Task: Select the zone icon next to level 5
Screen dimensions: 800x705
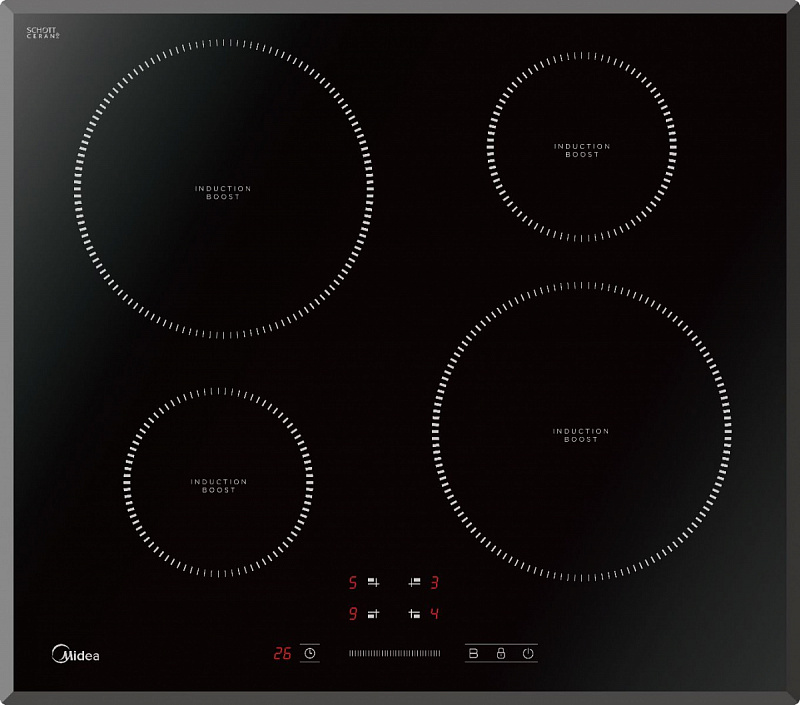Action: tap(373, 582)
